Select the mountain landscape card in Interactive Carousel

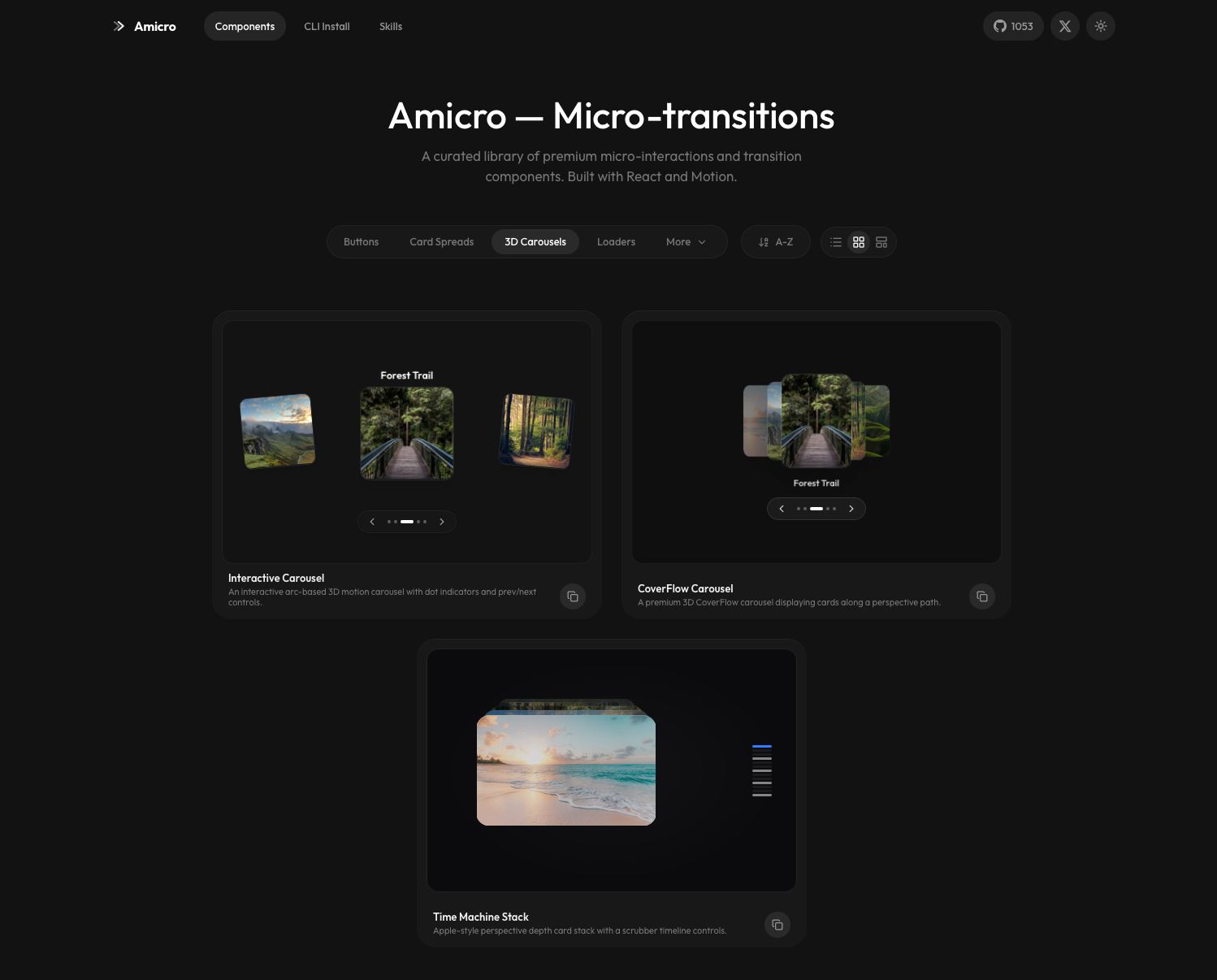[277, 431]
